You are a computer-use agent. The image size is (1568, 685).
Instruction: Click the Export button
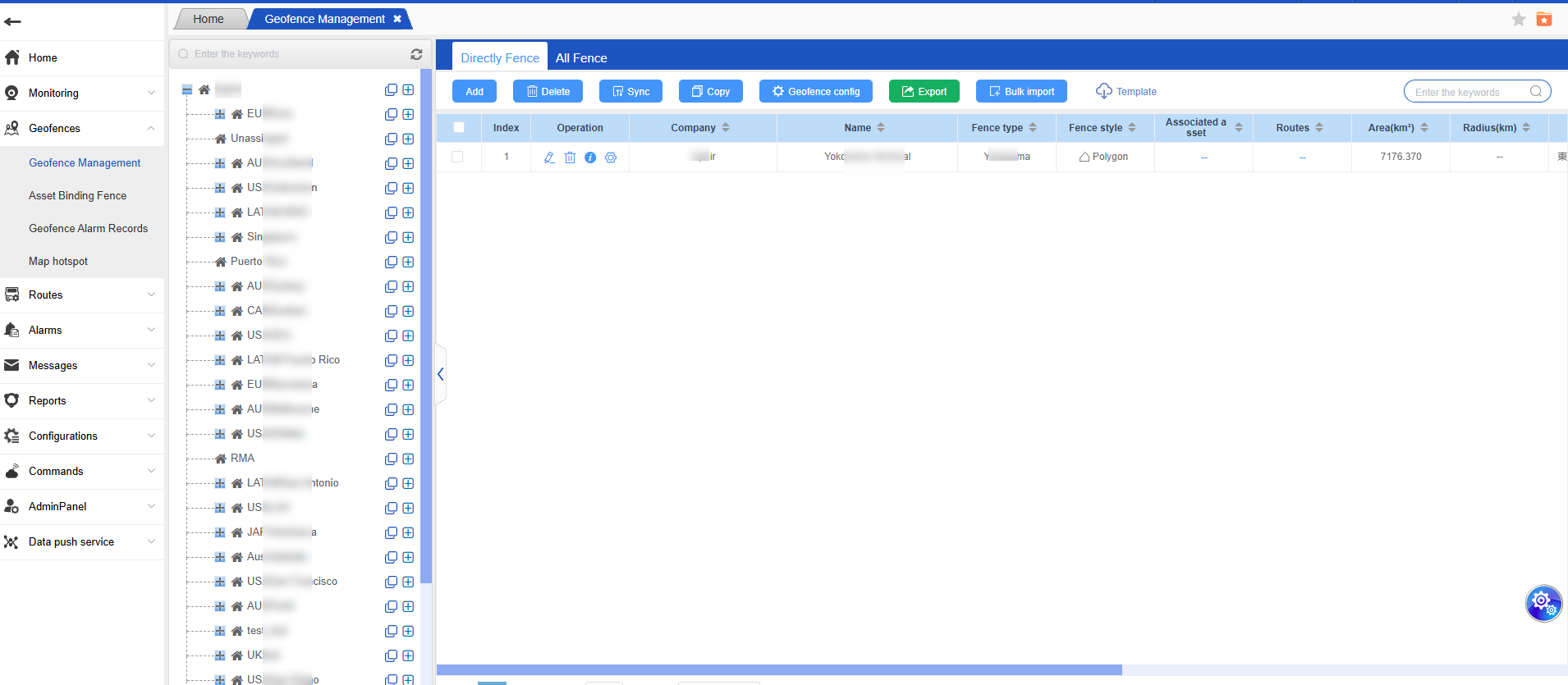[924, 91]
